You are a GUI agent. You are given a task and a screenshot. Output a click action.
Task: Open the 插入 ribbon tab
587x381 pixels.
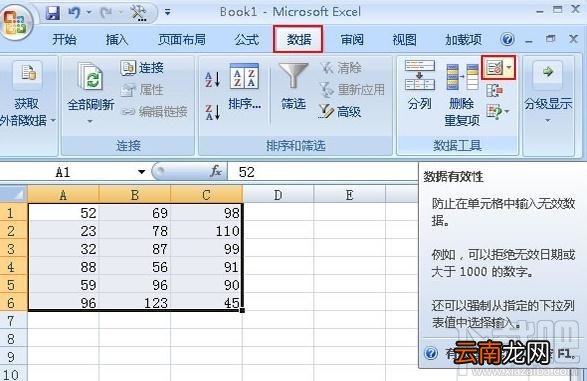click(x=116, y=39)
